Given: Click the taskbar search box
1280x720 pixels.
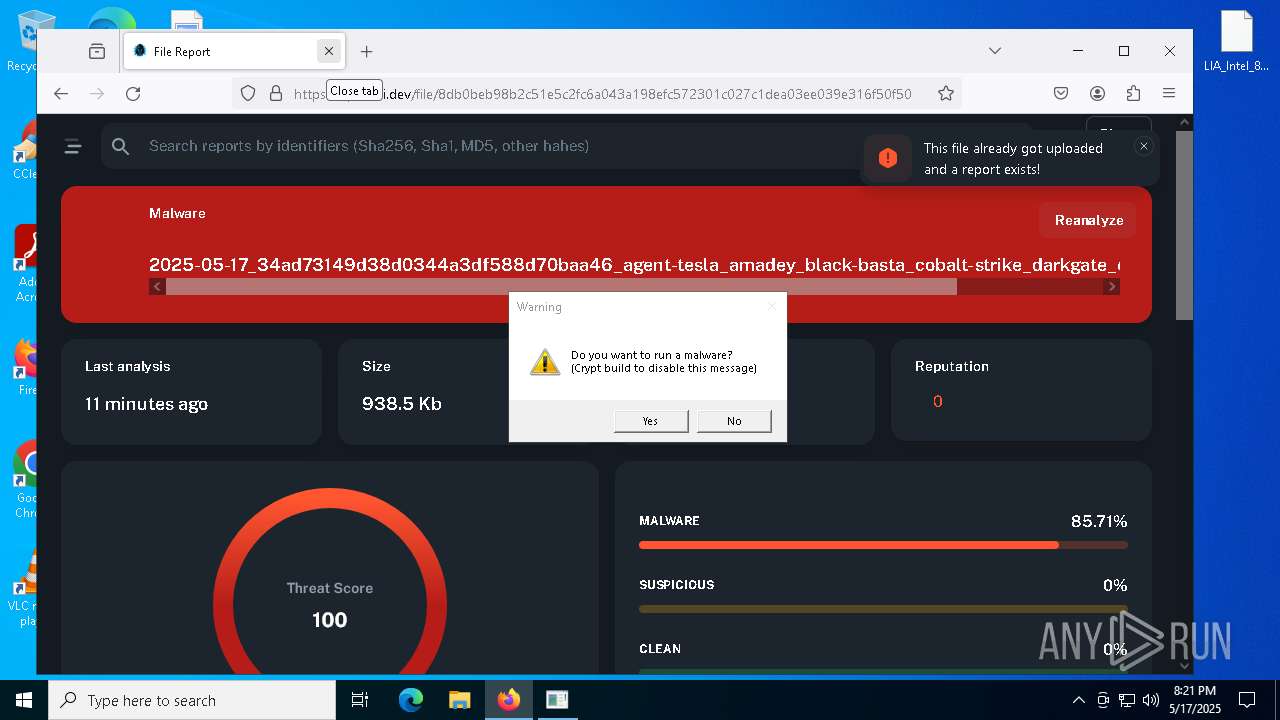Looking at the screenshot, I should tap(192, 700).
